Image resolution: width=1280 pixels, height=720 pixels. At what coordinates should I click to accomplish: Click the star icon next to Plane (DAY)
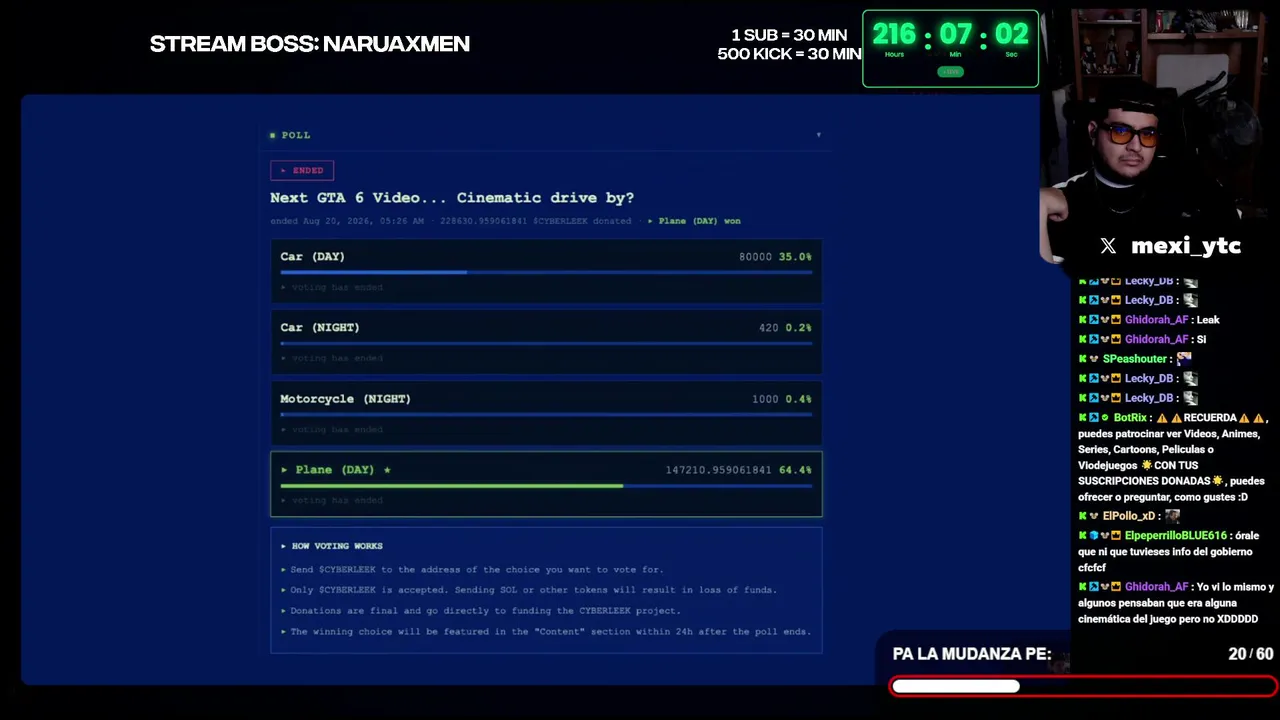[387, 469]
